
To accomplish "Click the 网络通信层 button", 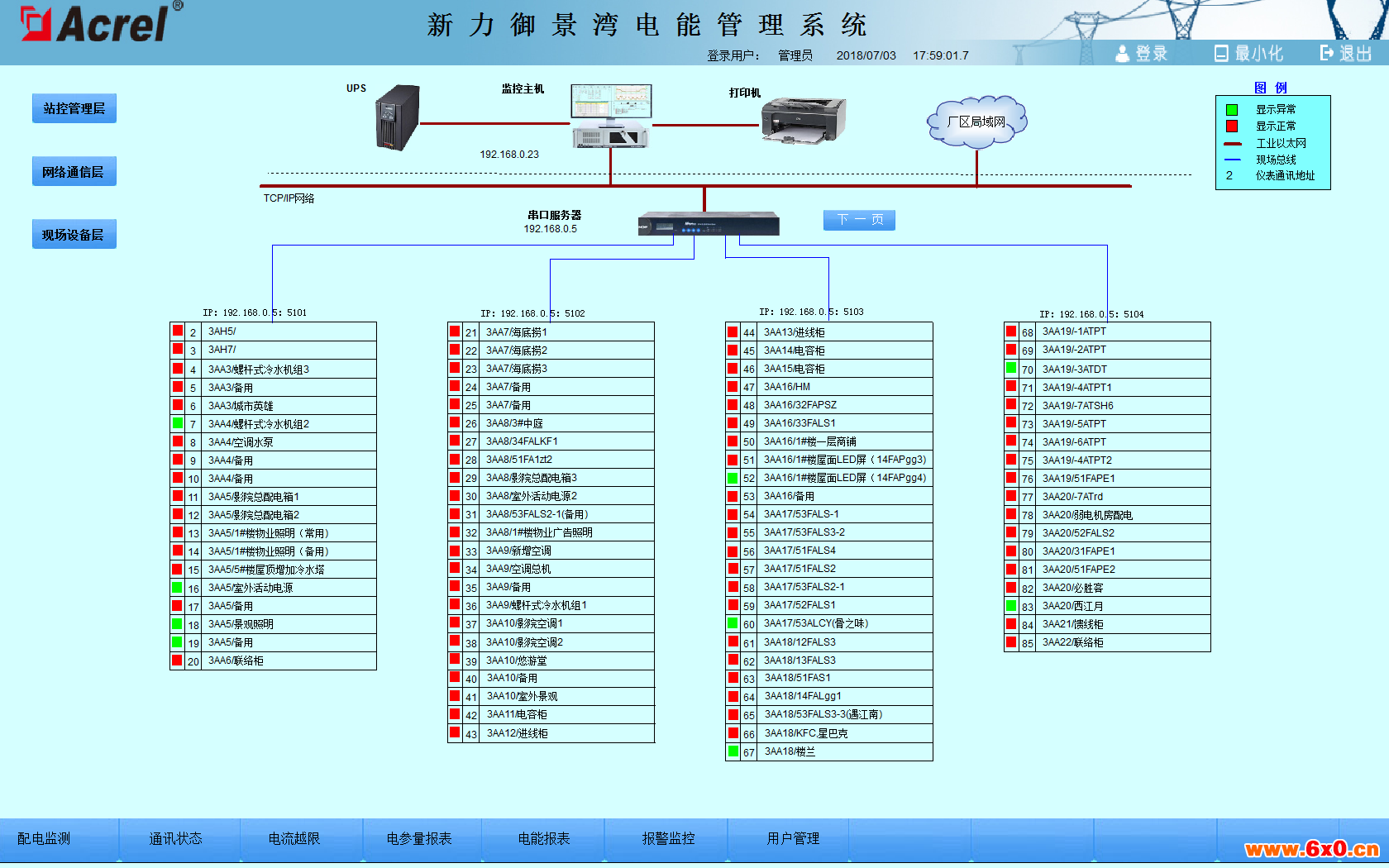I will coord(74,172).
